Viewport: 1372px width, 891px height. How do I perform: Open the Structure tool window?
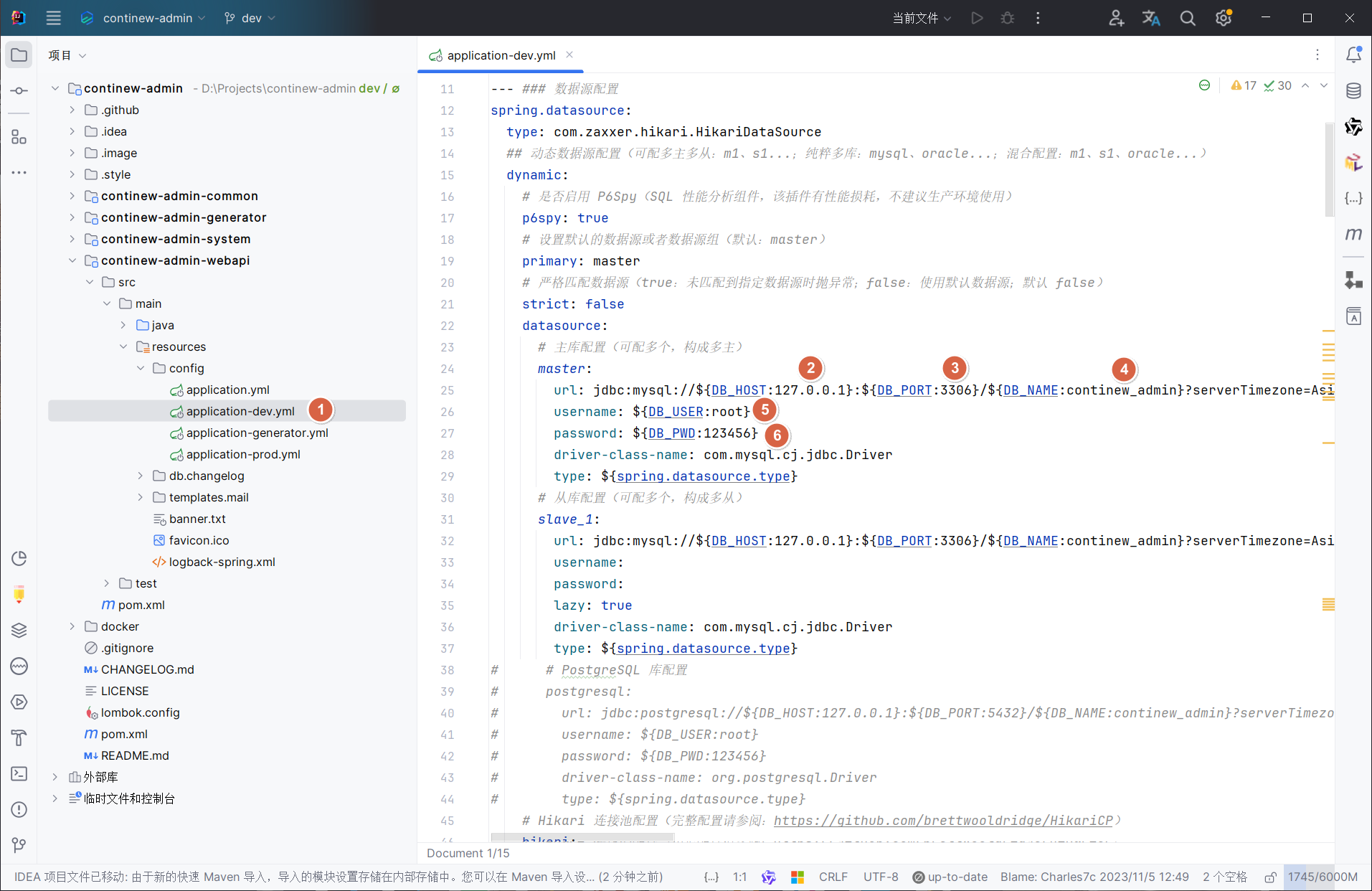pyautogui.click(x=19, y=136)
